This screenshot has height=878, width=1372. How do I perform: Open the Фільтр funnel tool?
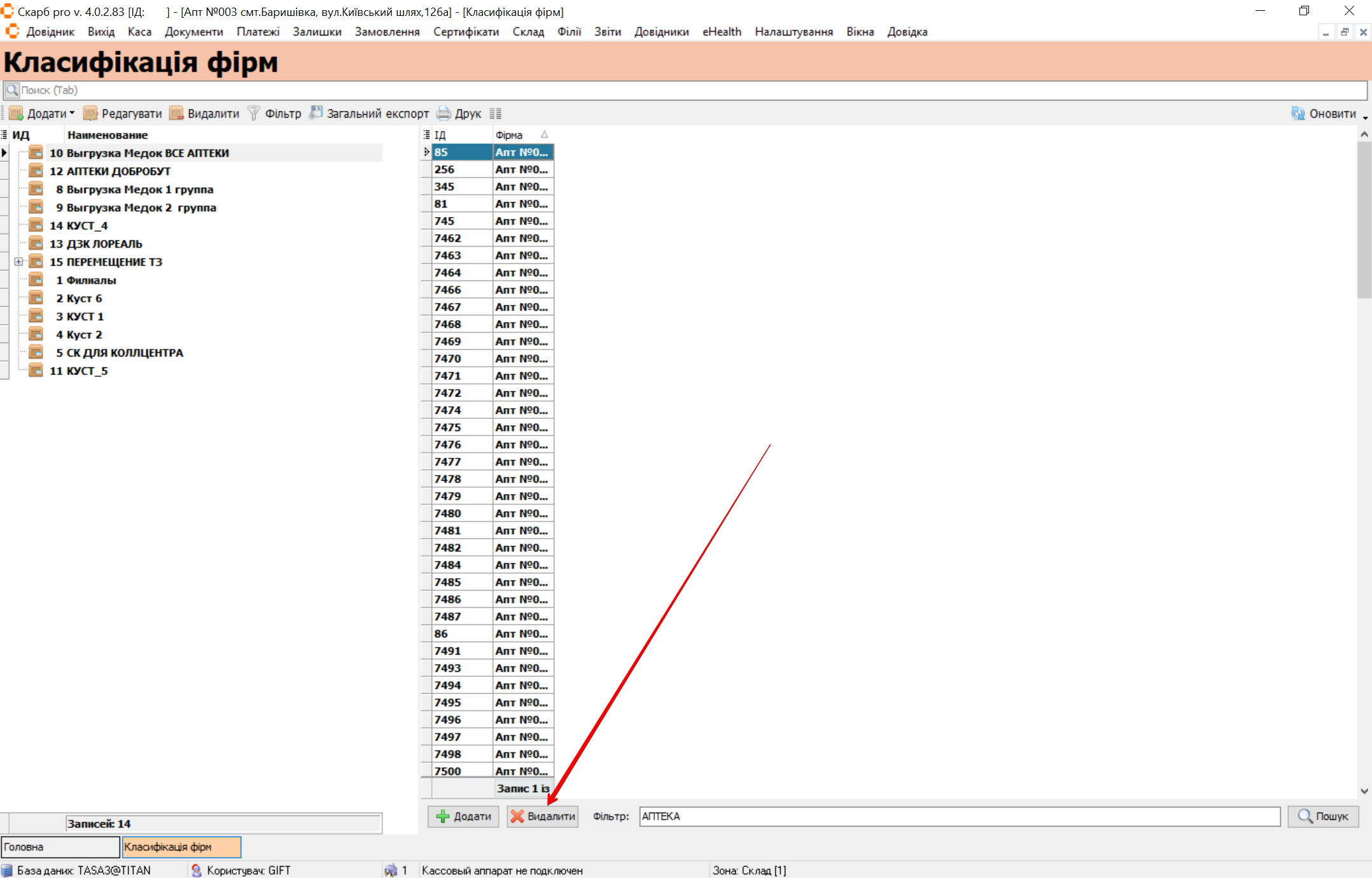tap(253, 113)
